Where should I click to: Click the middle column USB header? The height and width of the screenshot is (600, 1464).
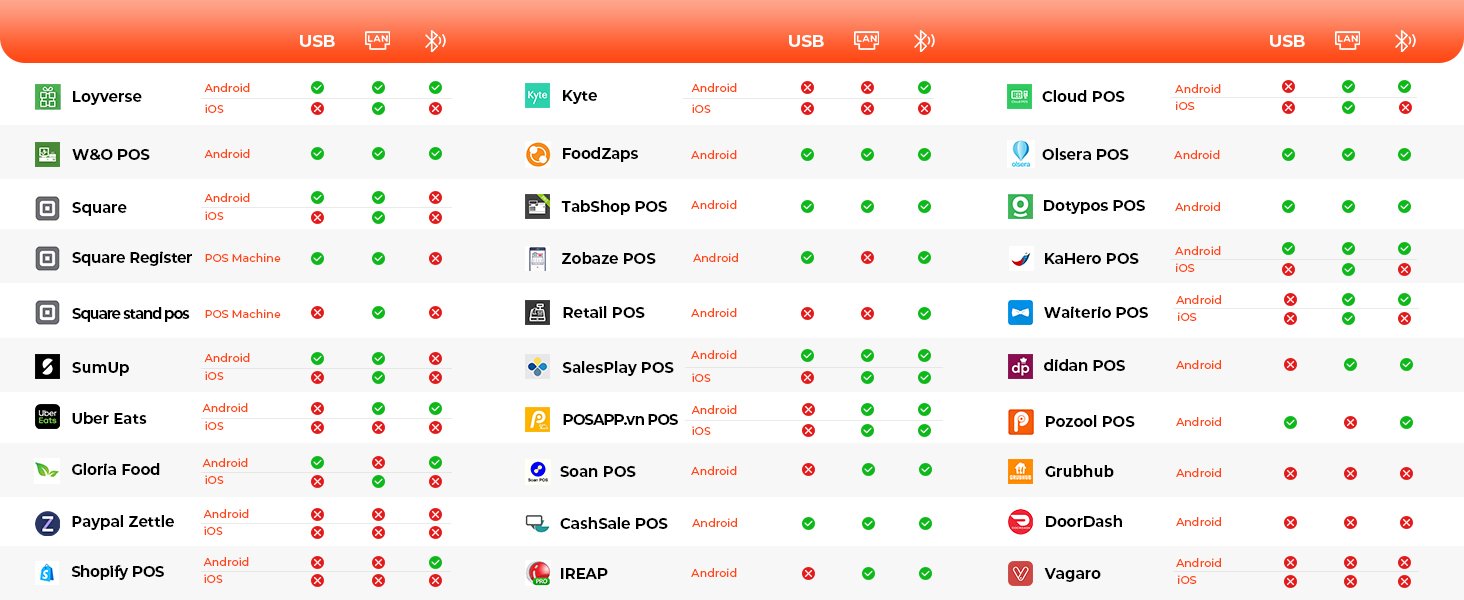(x=806, y=41)
